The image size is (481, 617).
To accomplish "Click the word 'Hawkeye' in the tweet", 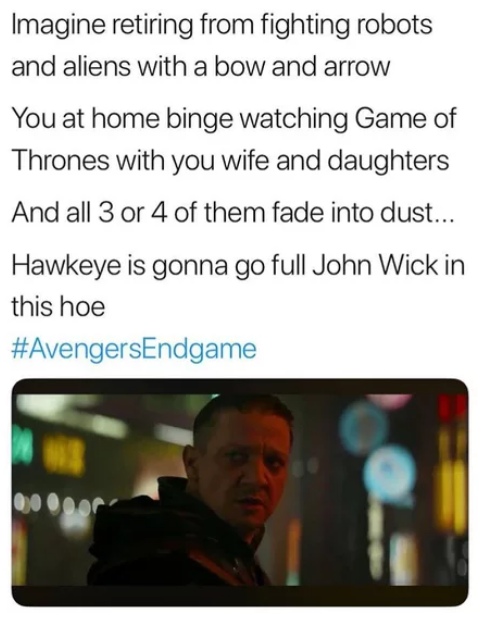I will 66,266.
